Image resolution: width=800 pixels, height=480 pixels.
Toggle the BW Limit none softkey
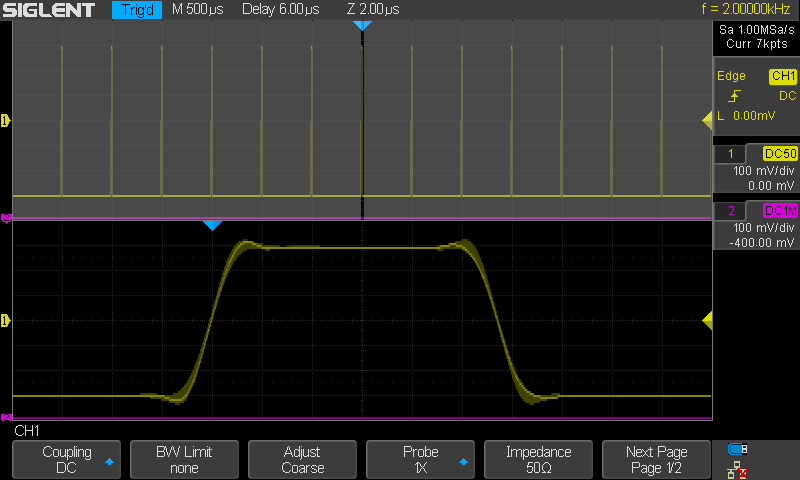point(184,460)
